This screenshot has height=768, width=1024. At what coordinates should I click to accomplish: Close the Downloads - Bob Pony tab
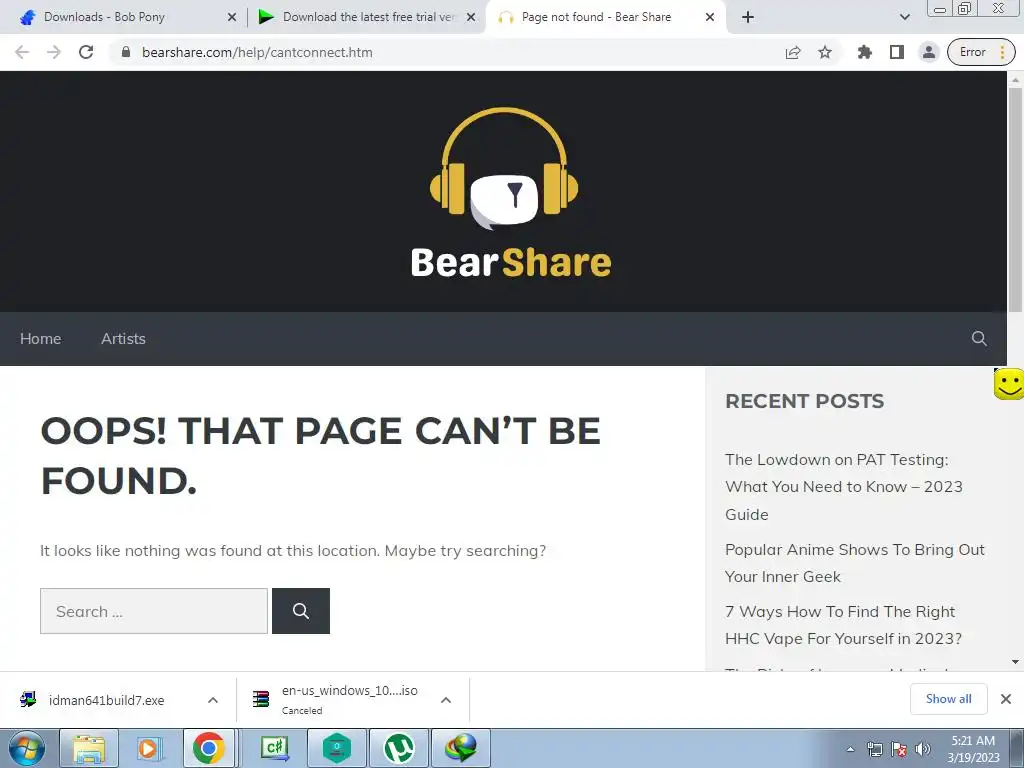(232, 17)
